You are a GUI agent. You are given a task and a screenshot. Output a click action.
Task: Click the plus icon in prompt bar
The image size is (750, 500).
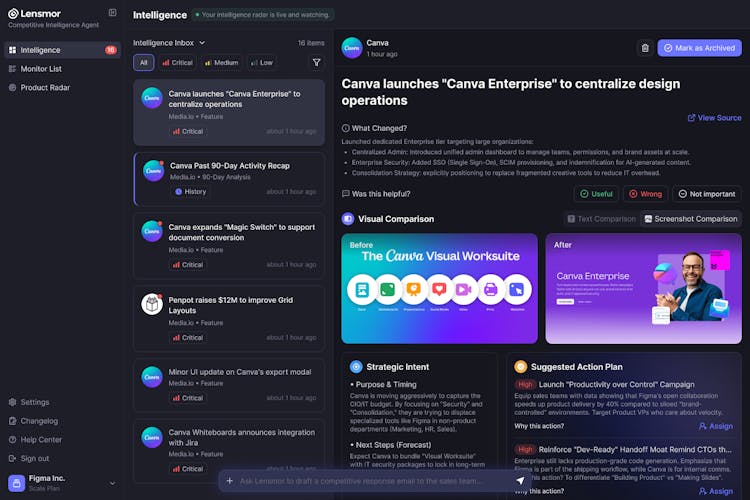(229, 481)
